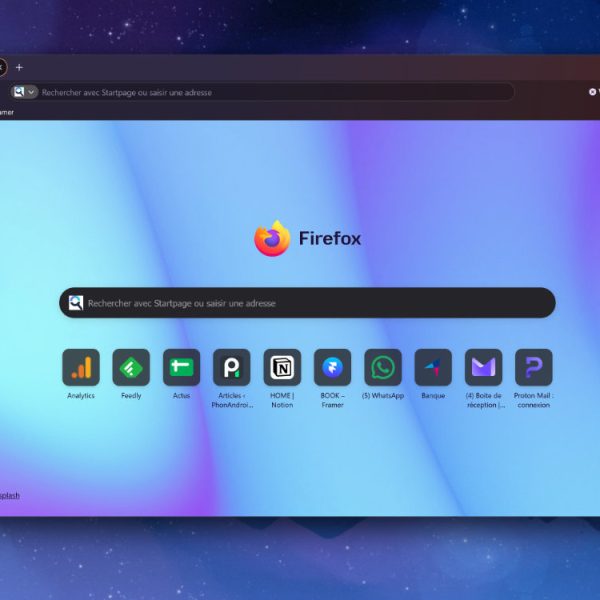Open the WhatsApp shortcut tile
Viewport: 600px width, 600px height.
tap(383, 367)
